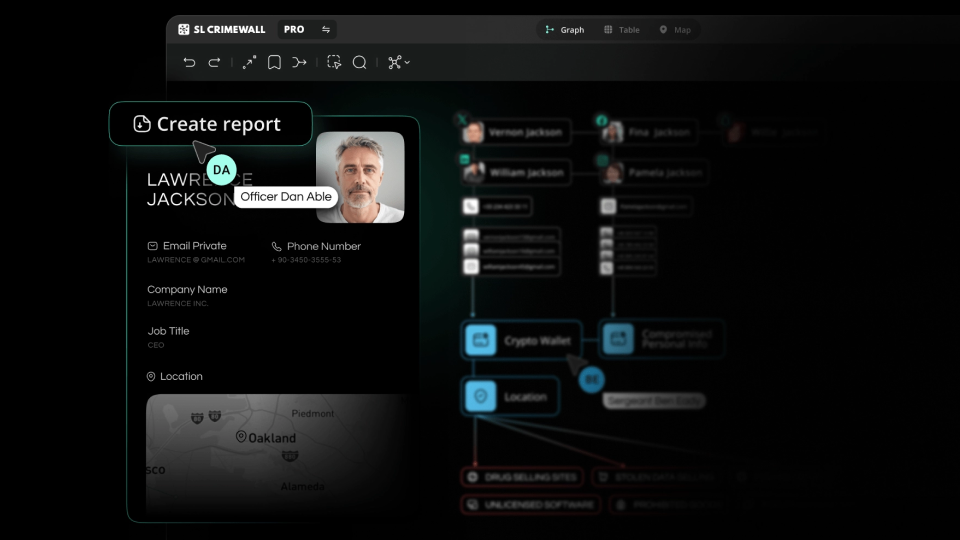Click the Redo arrow in toolbar
This screenshot has width=960, height=540.
[x=214, y=62]
